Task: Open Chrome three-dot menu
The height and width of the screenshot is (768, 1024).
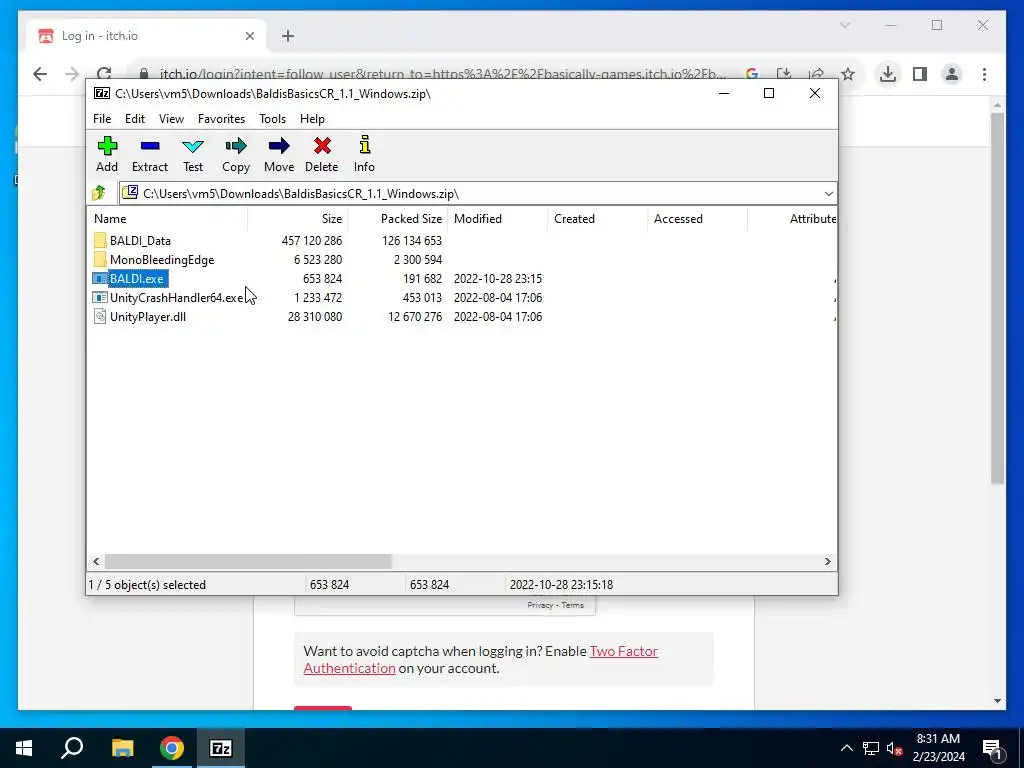Action: tap(984, 74)
